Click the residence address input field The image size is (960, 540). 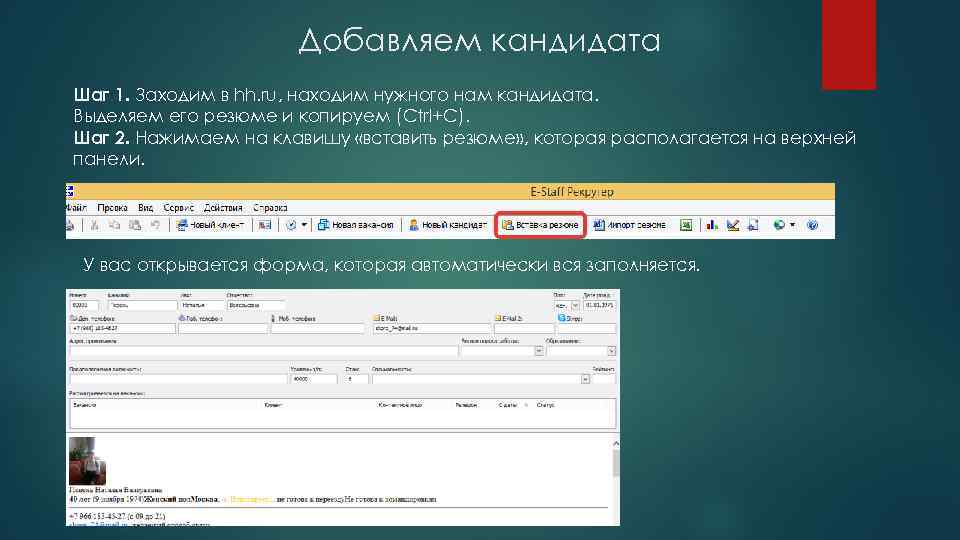[263, 351]
